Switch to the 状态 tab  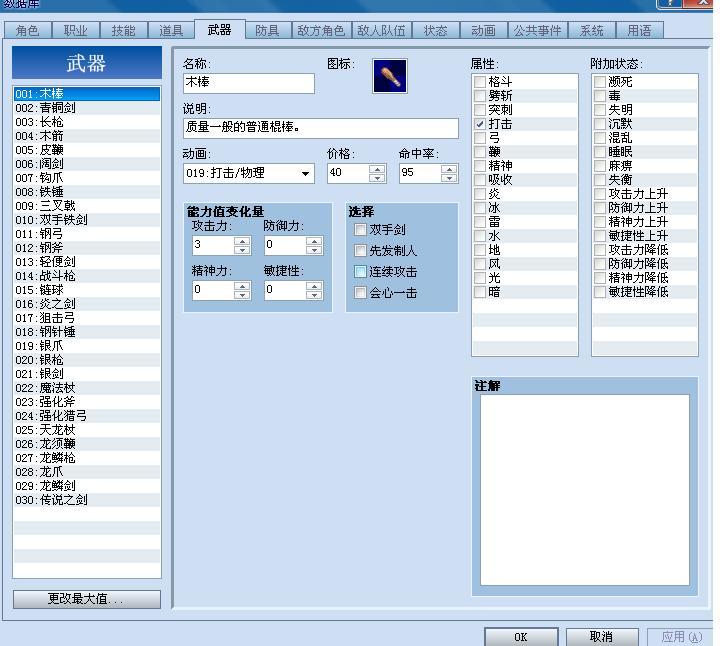click(x=435, y=31)
